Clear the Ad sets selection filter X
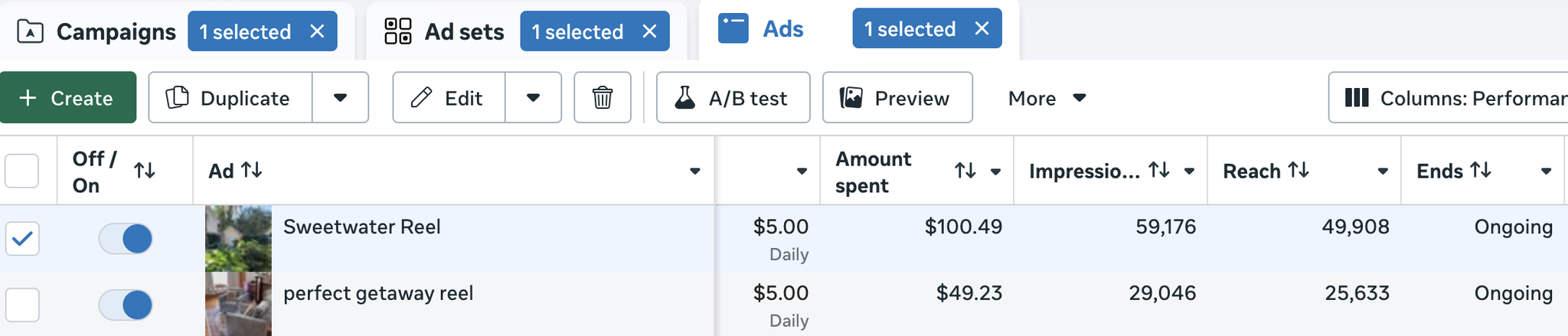 coord(649,31)
